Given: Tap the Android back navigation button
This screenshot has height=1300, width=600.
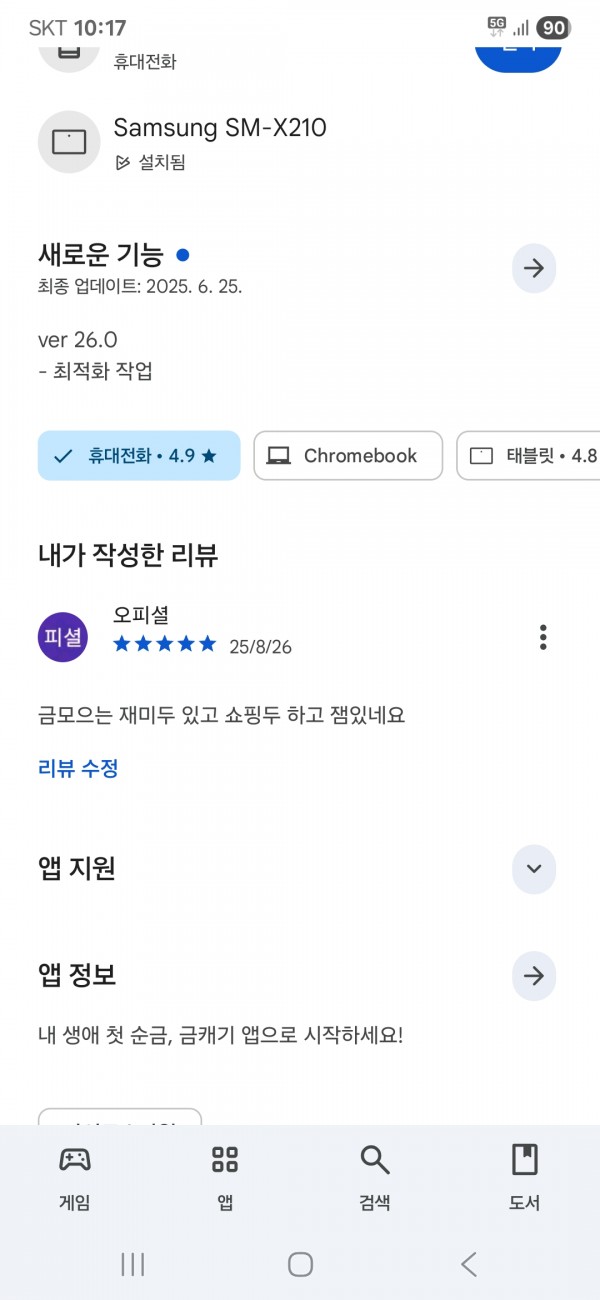Looking at the screenshot, I should [x=468, y=1264].
